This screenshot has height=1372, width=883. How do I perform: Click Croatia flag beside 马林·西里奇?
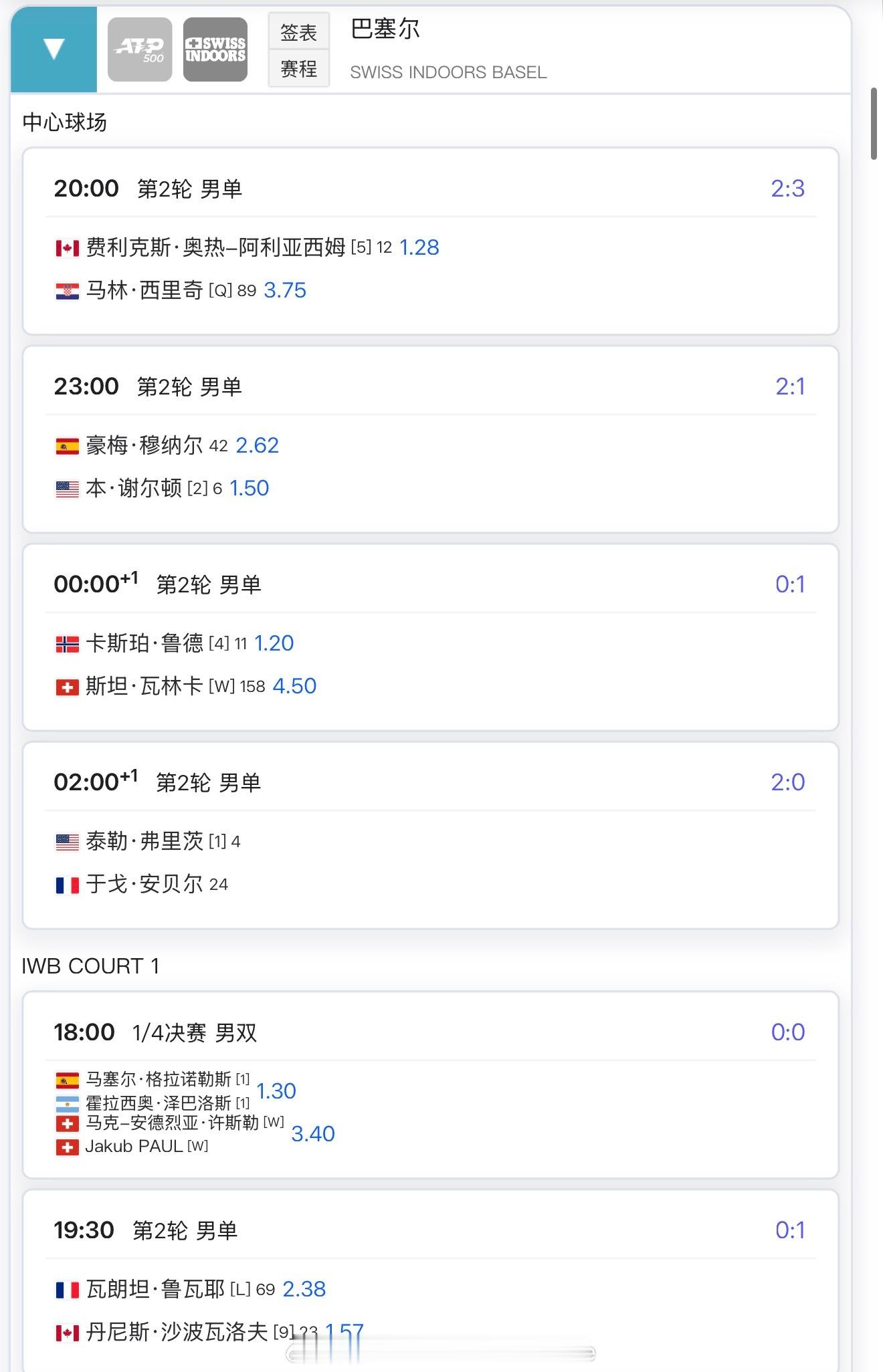[x=67, y=292]
